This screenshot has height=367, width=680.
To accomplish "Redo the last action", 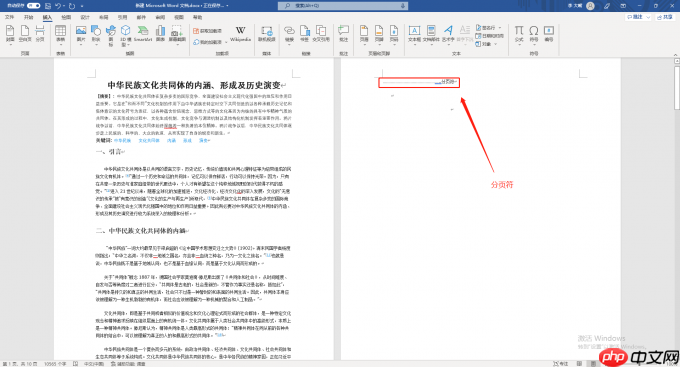I will (x=72, y=6).
